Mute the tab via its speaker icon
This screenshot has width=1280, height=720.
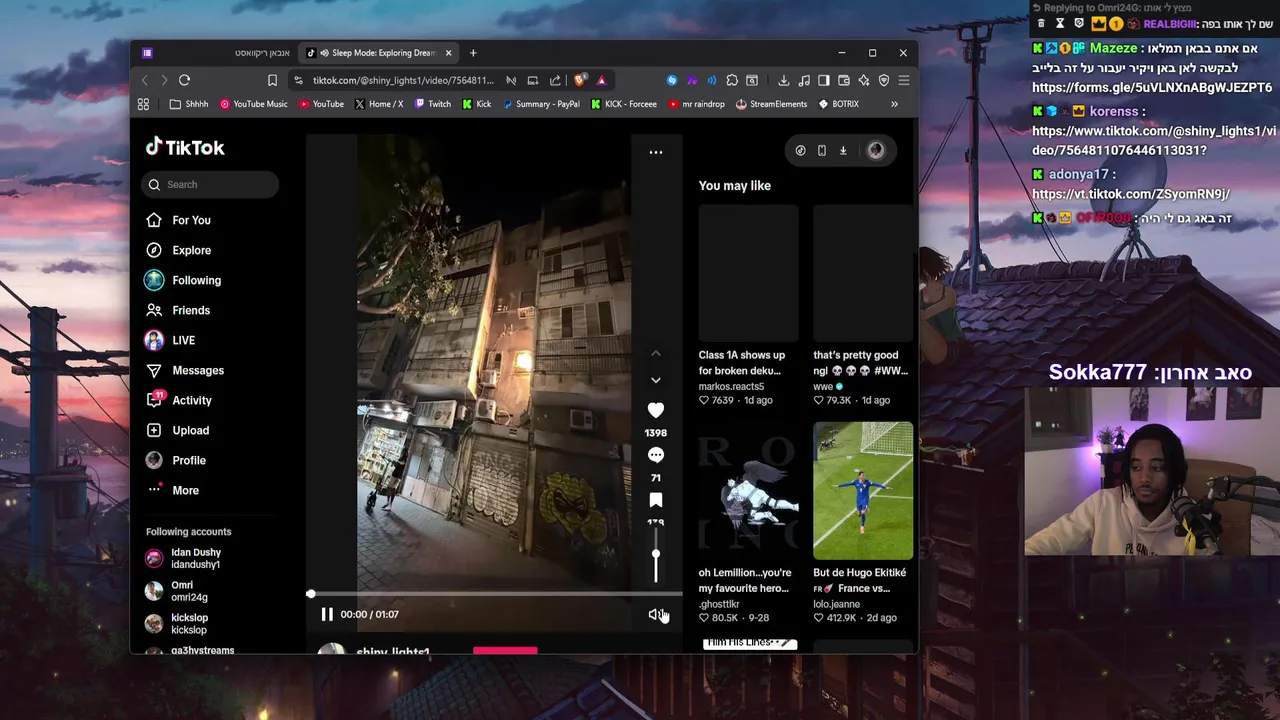click(325, 53)
